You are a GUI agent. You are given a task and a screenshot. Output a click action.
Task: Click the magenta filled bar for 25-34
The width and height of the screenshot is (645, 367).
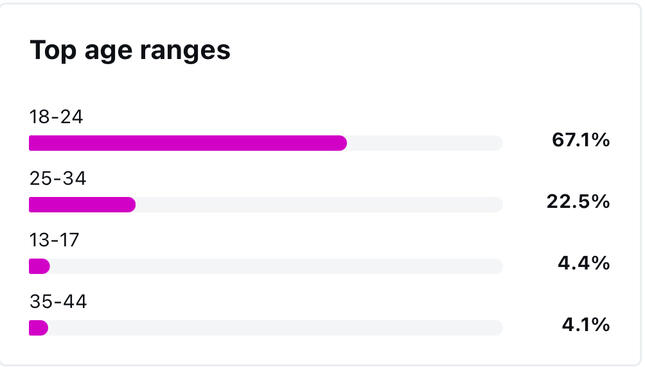pos(82,204)
